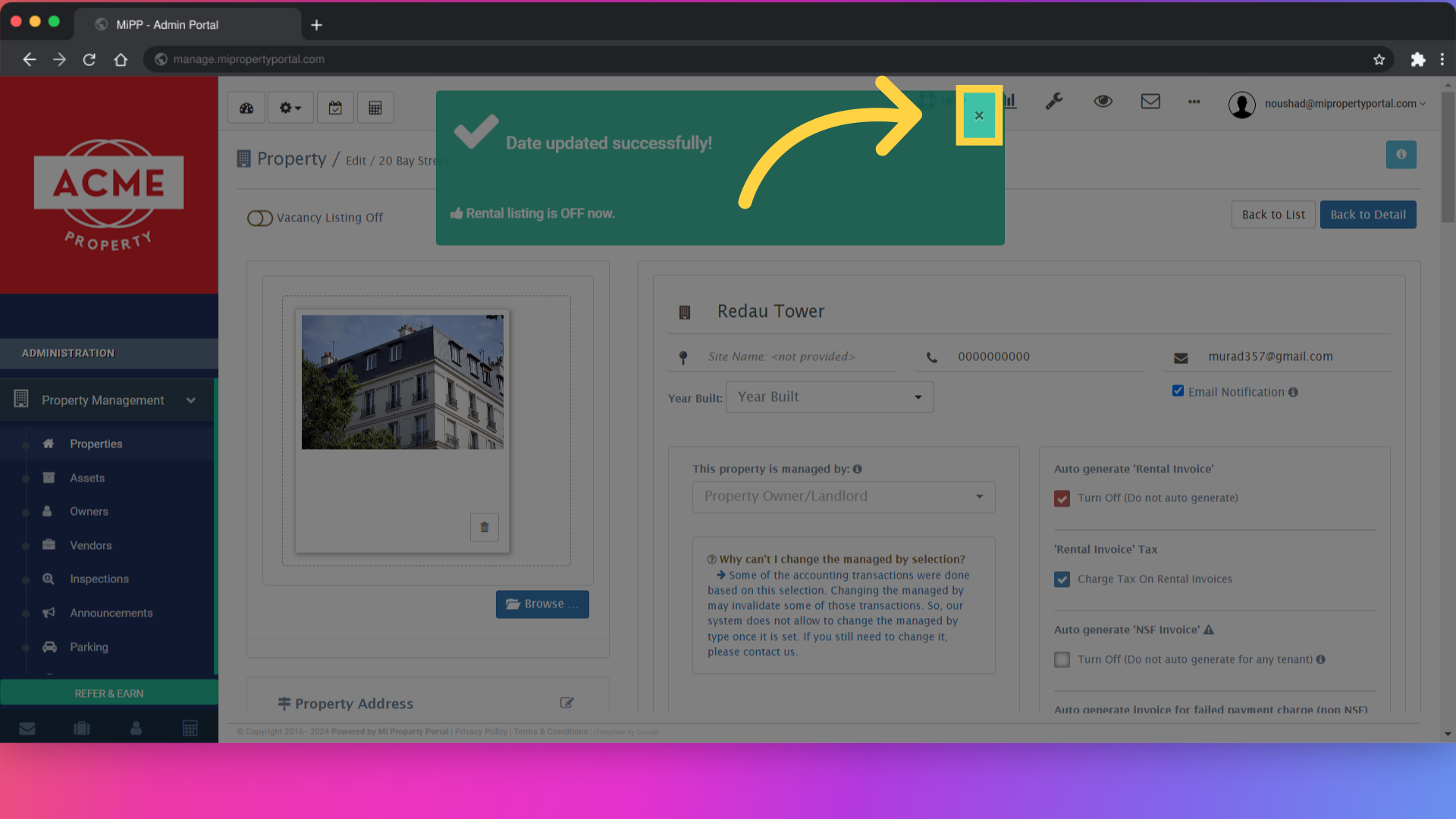The height and width of the screenshot is (819, 1456).
Task: Open the noushad user account dropdown
Action: point(1327,104)
